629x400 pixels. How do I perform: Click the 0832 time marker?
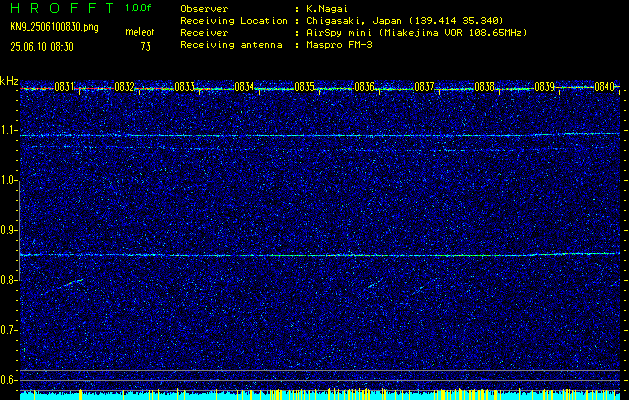tap(124, 87)
